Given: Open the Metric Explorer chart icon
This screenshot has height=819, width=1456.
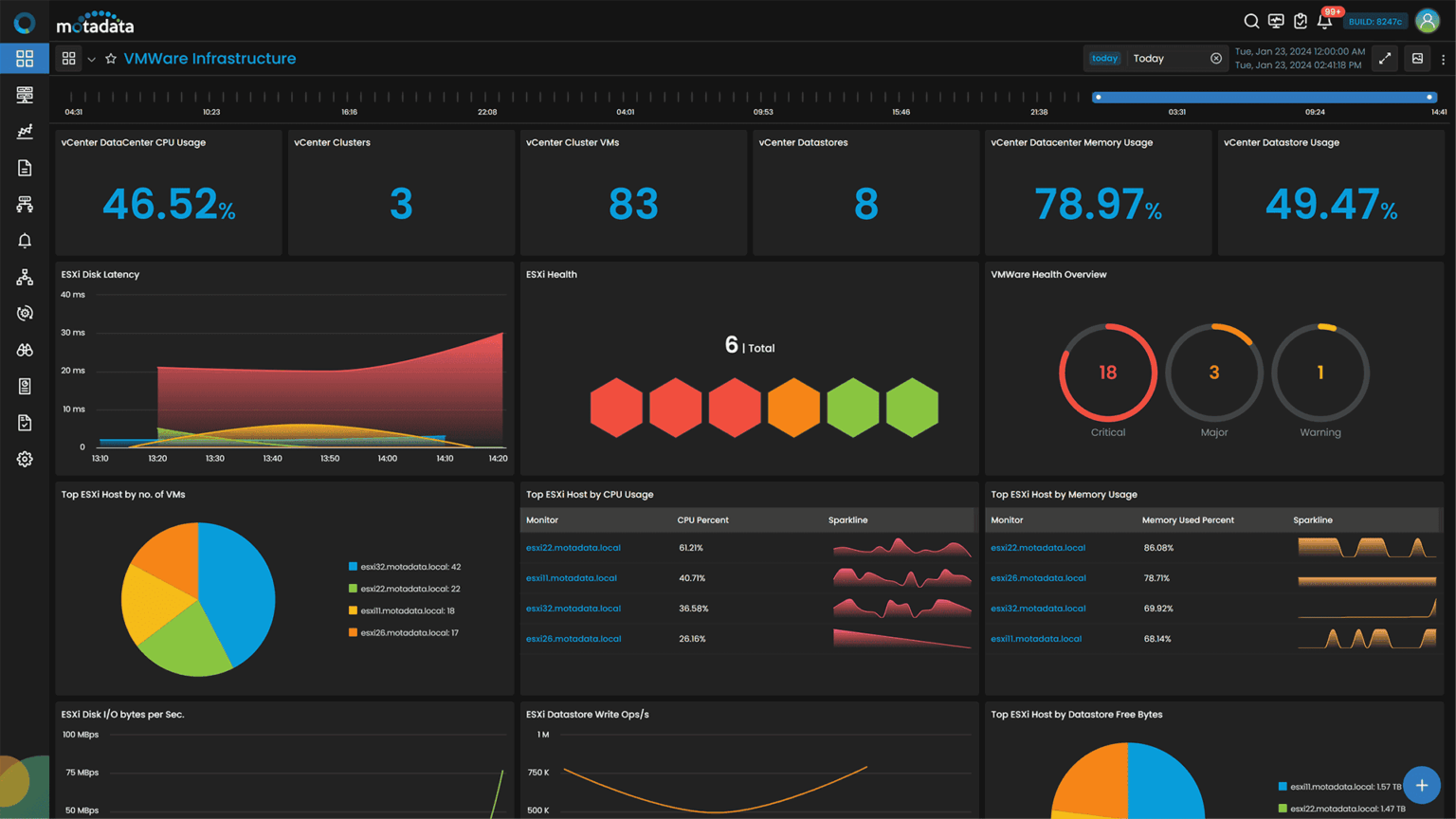Looking at the screenshot, I should (25, 131).
